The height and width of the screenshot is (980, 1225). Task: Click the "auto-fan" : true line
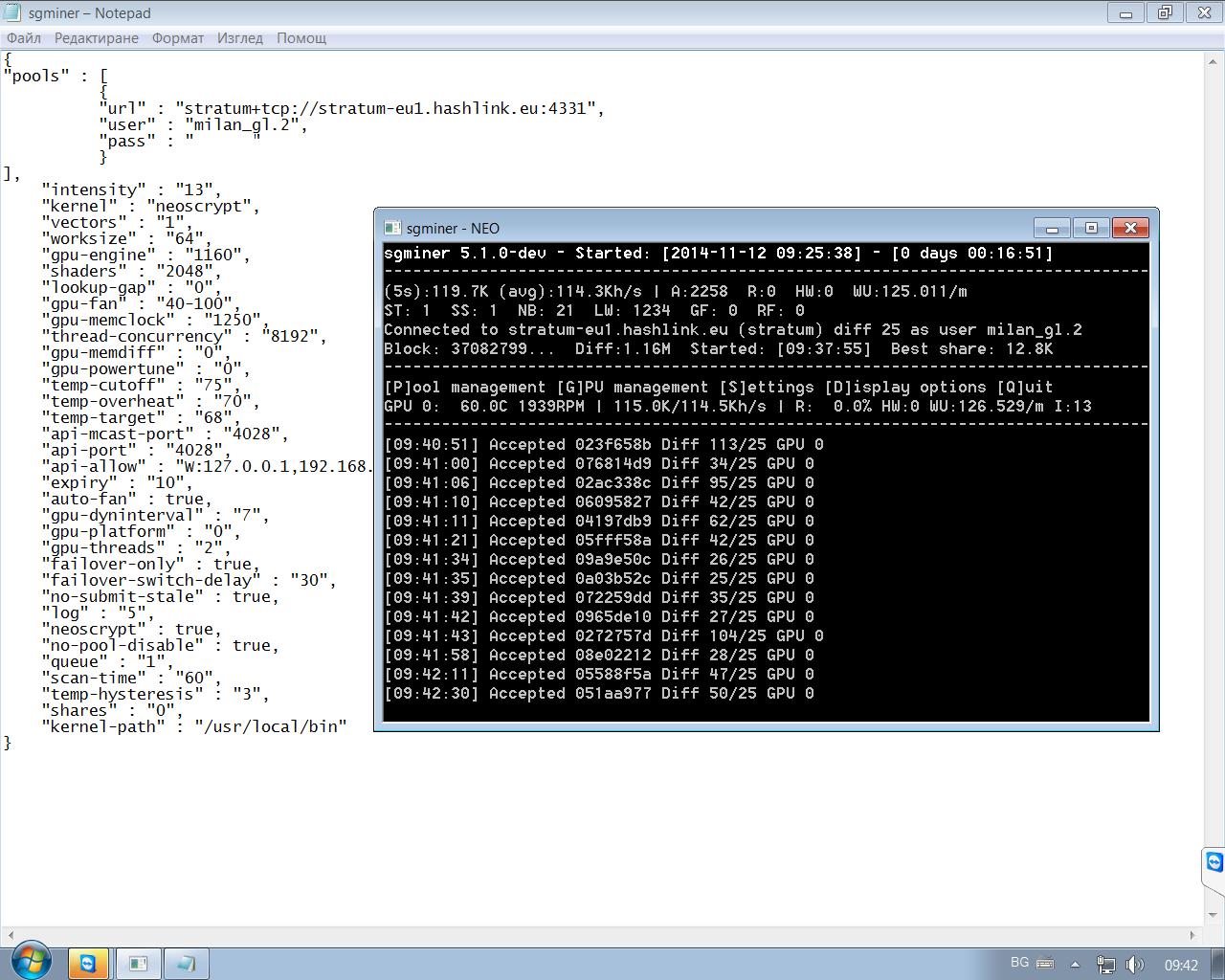(126, 499)
